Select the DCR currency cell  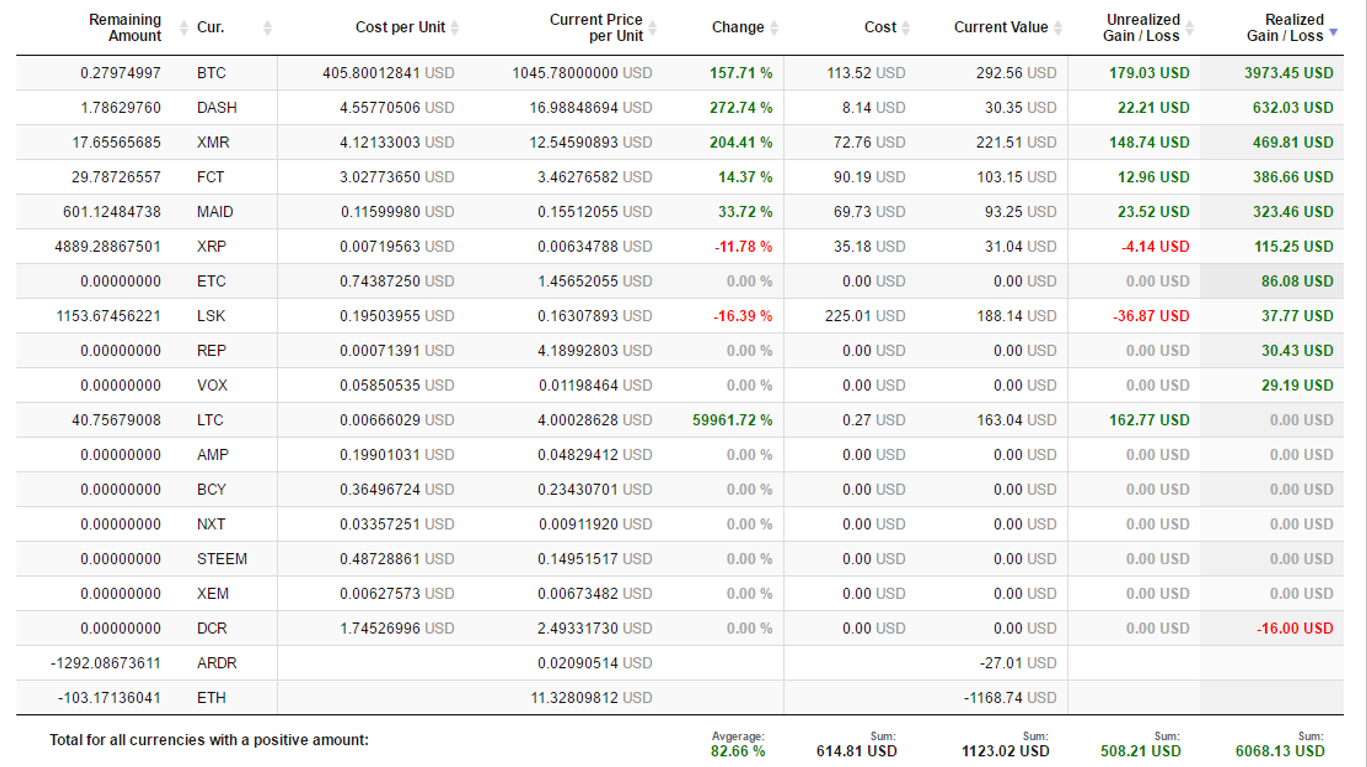[x=211, y=628]
